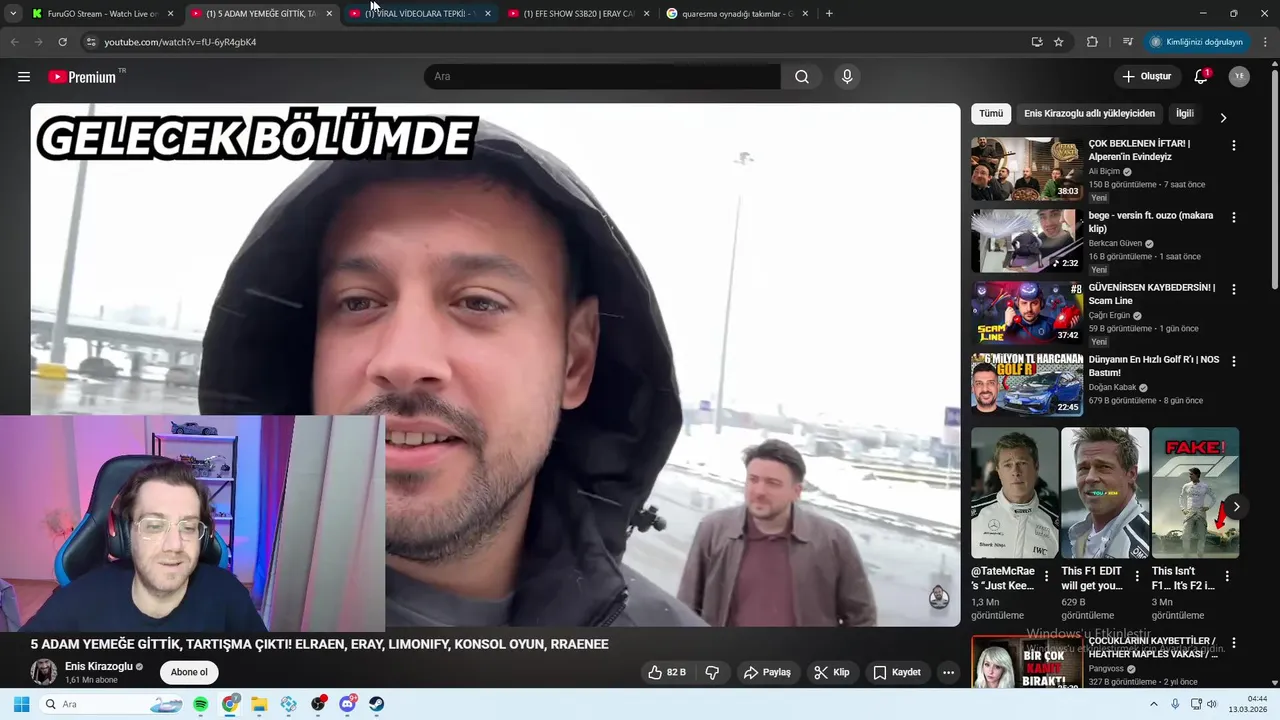Open more actions three-dot menu below video
The height and width of the screenshot is (720, 1280).
pyautogui.click(x=948, y=672)
